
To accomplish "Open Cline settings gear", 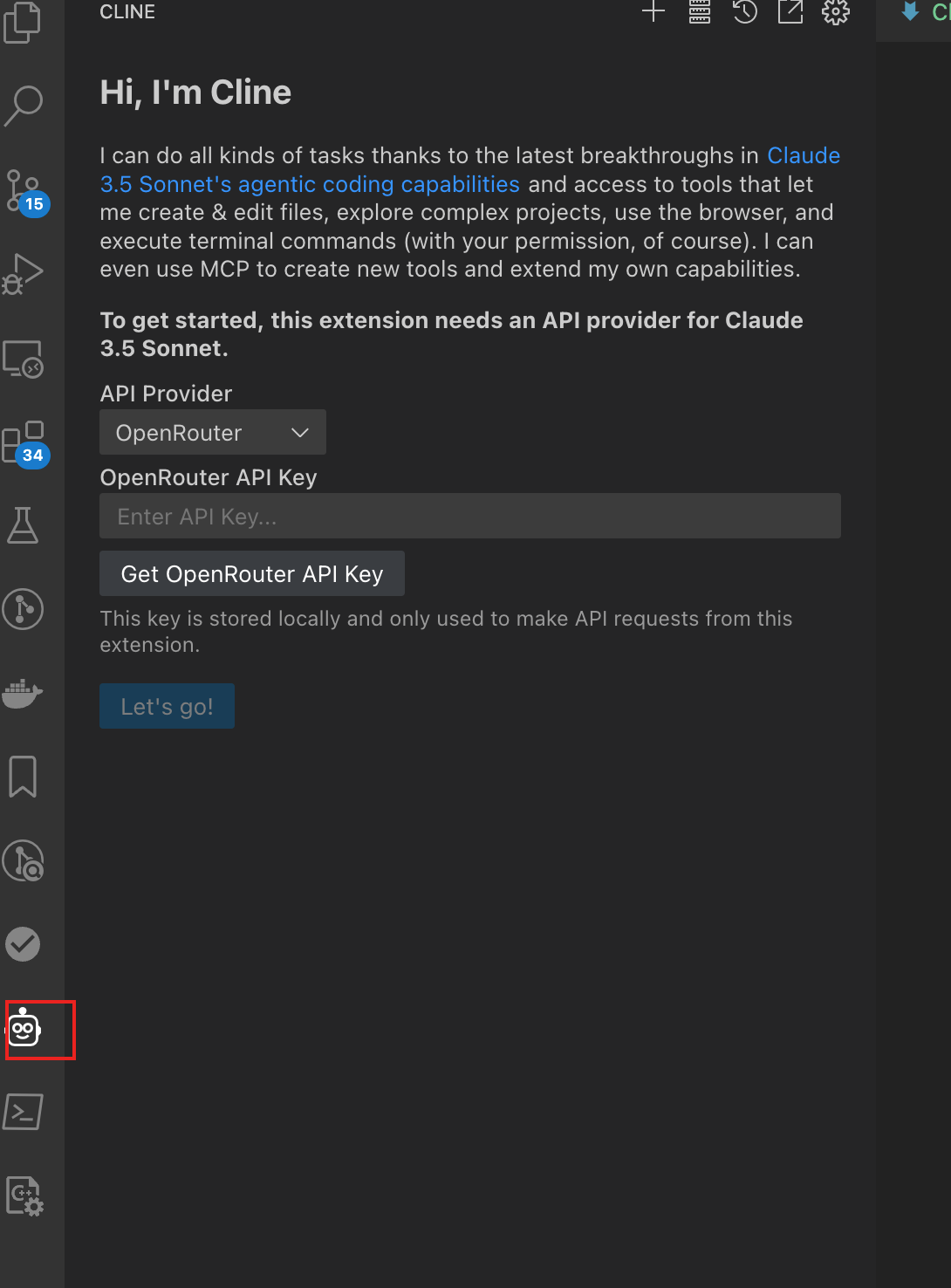I will coord(836,11).
